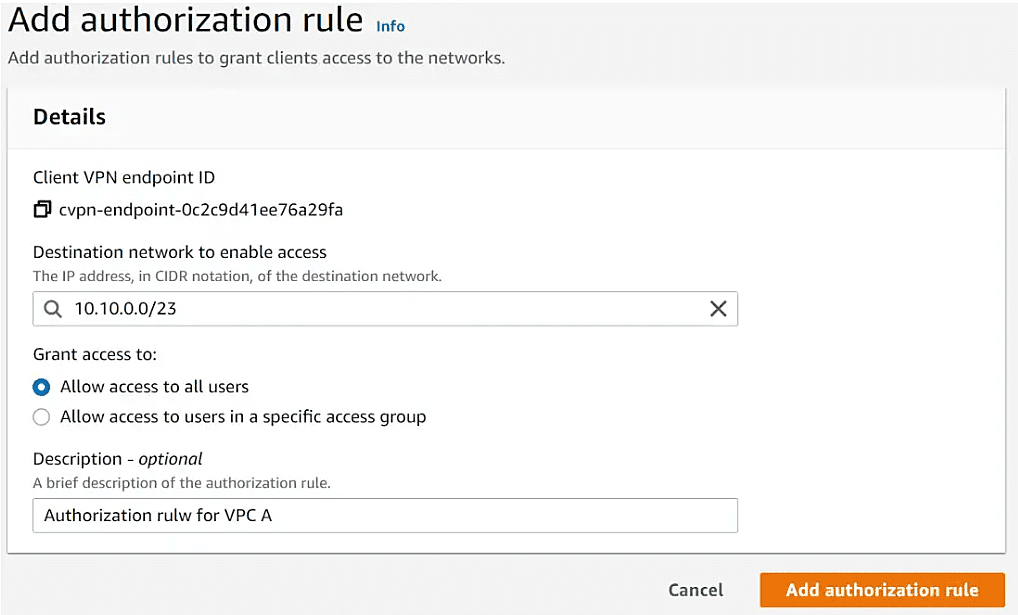
Task: Click the Grant access to label
Action: pyautogui.click(x=95, y=354)
